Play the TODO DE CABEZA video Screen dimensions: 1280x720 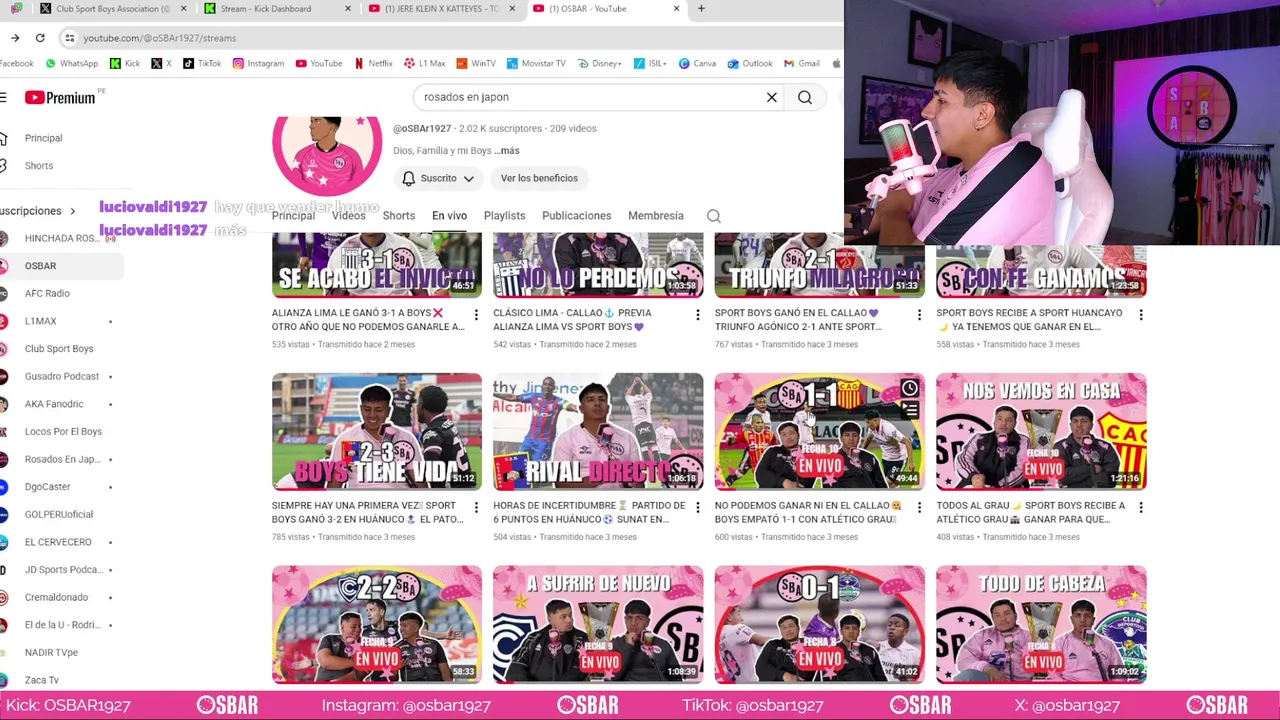[x=1041, y=625]
